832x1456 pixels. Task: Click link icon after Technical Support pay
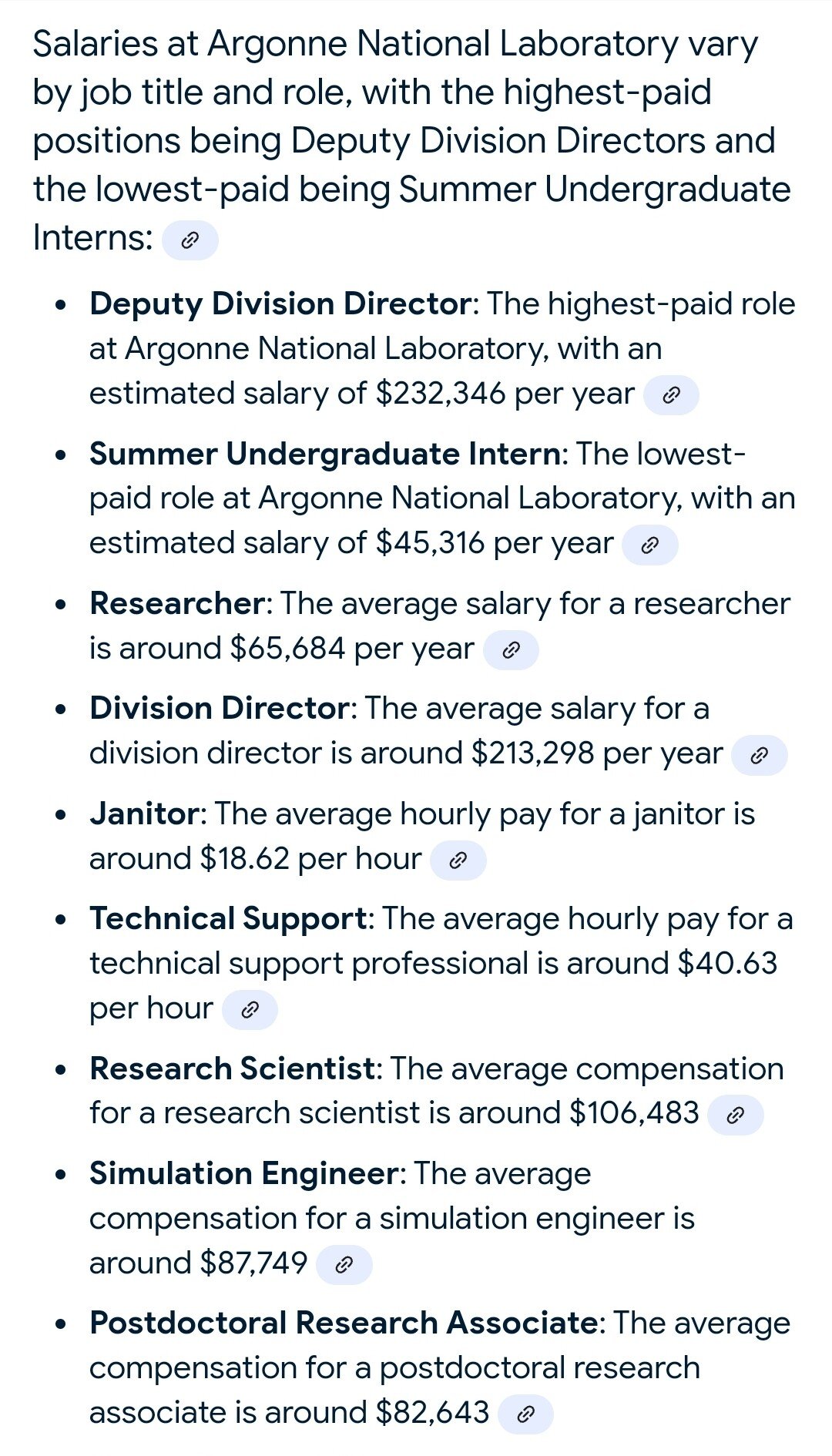[x=250, y=1010]
